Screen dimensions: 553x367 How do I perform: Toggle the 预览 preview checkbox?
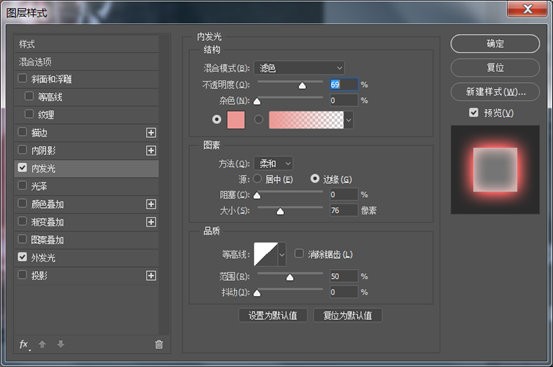coord(474,113)
